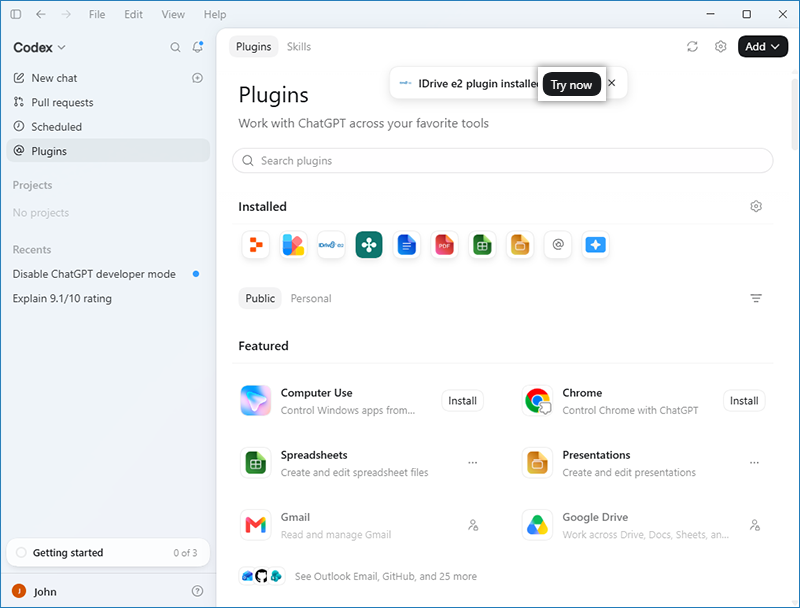
Task: Open the Getting started 0 of 3 checklist
Action: coord(108,552)
